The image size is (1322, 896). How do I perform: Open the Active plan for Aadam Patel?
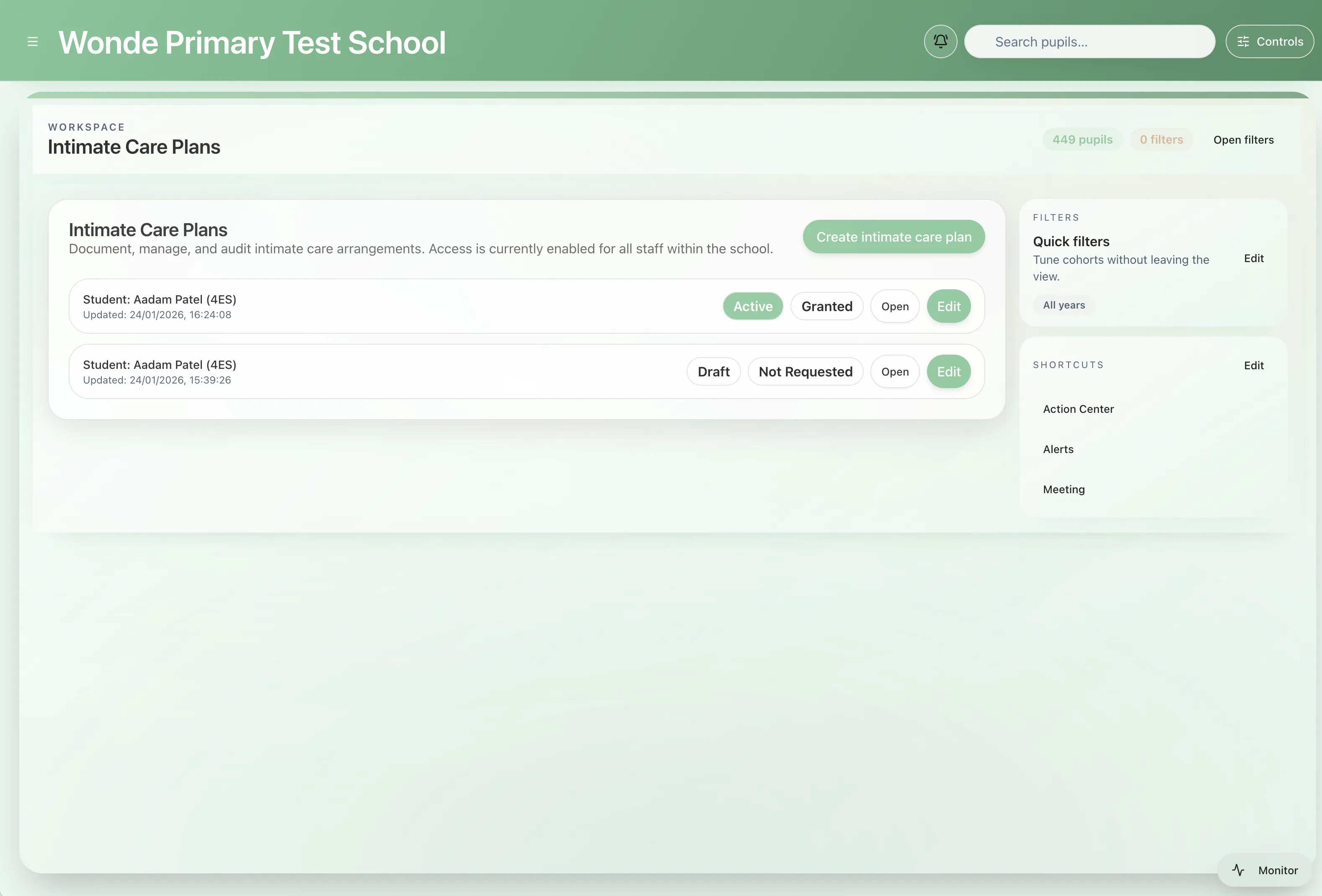click(894, 306)
